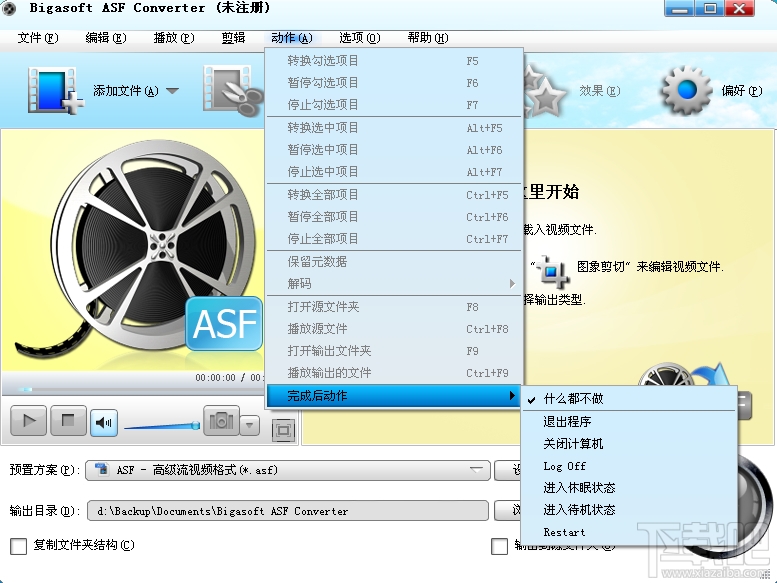Screen dimensions: 777x583
Task: Take snapshot with camera icon
Action: pyautogui.click(x=221, y=422)
